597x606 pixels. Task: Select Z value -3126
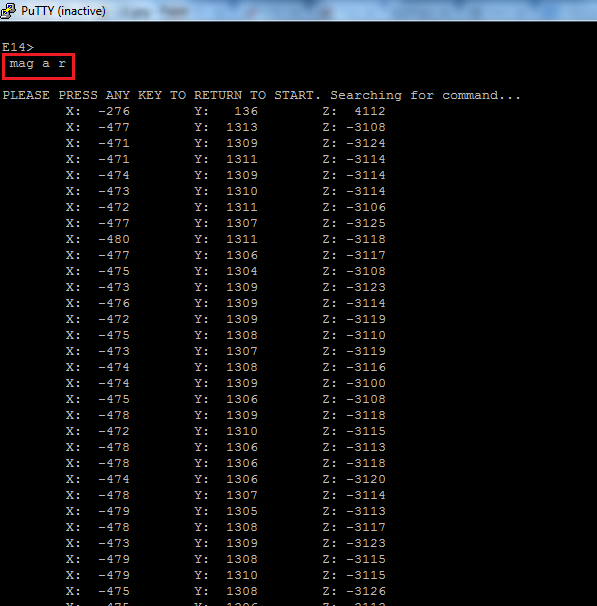click(x=366, y=591)
